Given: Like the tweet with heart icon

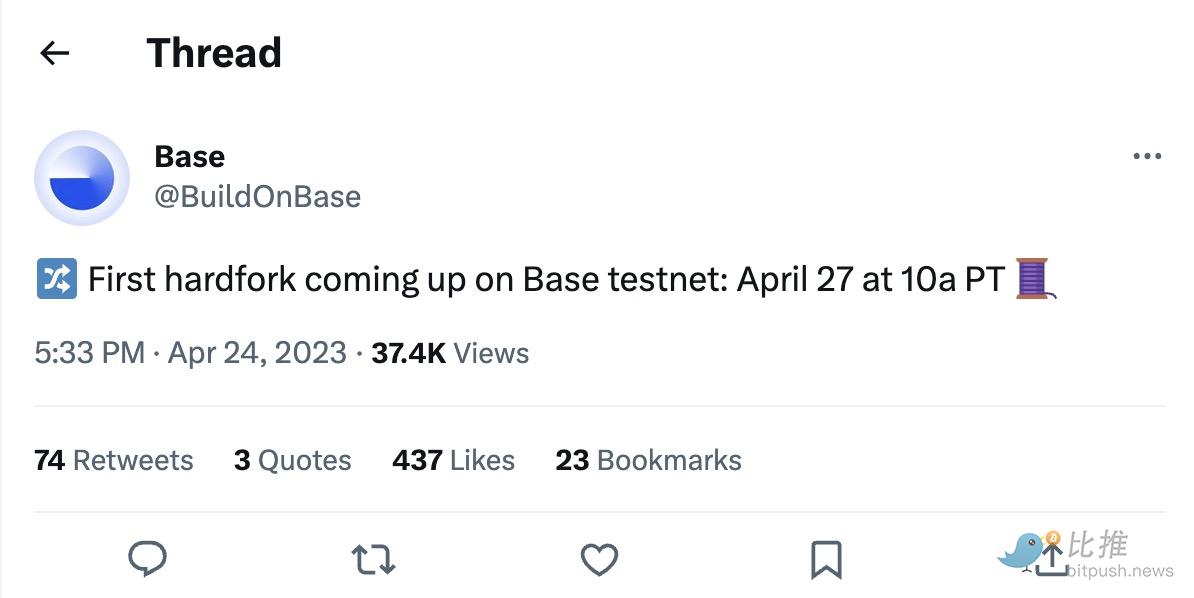Looking at the screenshot, I should (599, 559).
